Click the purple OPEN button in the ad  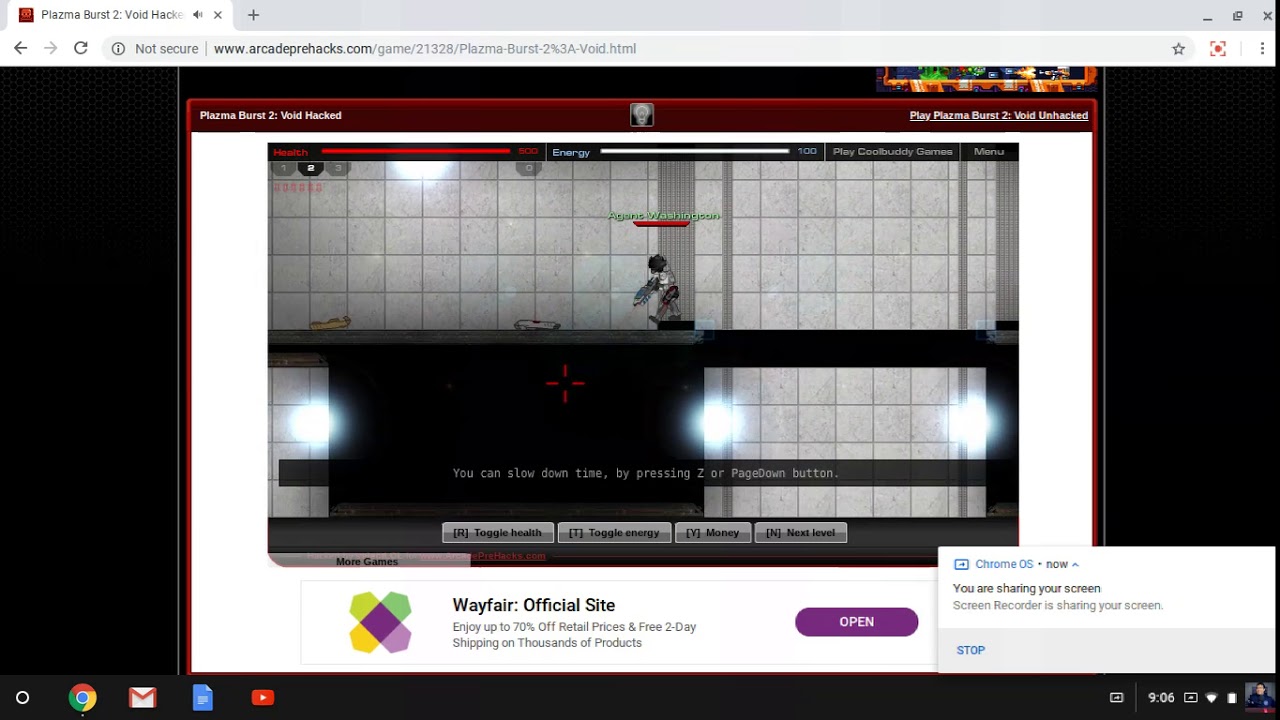pyautogui.click(x=856, y=622)
